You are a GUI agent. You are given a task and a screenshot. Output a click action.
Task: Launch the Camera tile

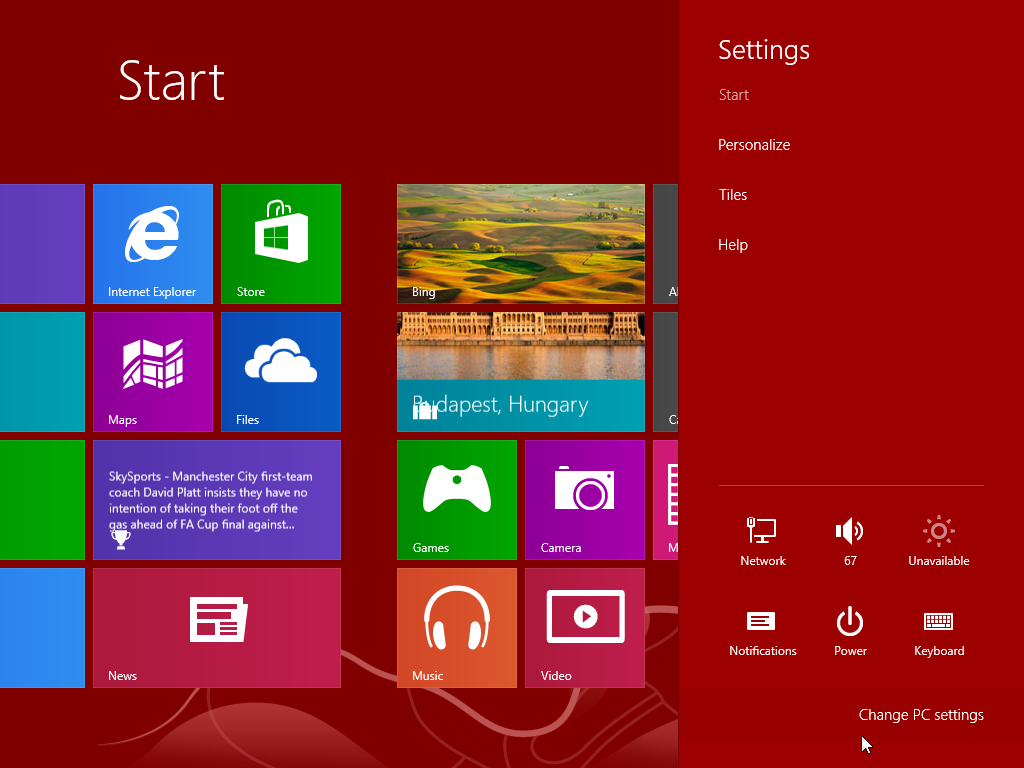(x=584, y=500)
